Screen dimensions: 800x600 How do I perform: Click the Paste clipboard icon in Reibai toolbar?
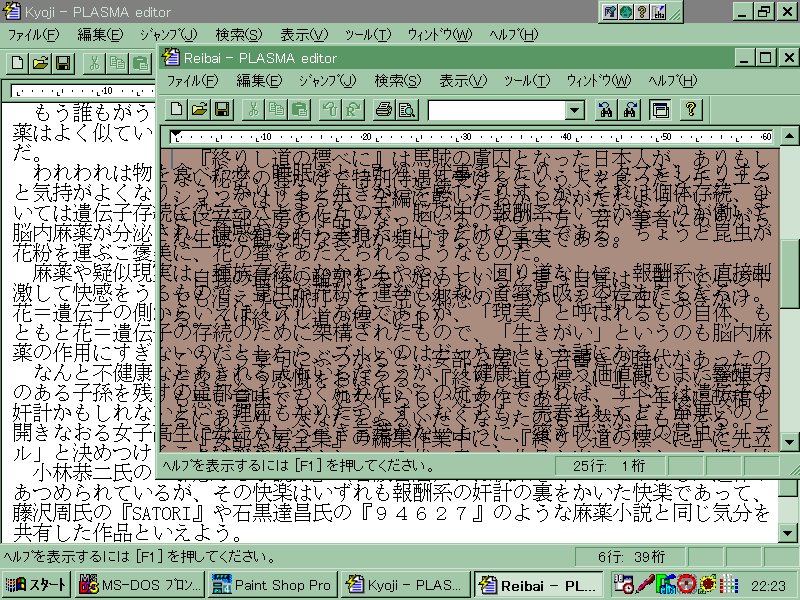pyautogui.click(x=299, y=110)
